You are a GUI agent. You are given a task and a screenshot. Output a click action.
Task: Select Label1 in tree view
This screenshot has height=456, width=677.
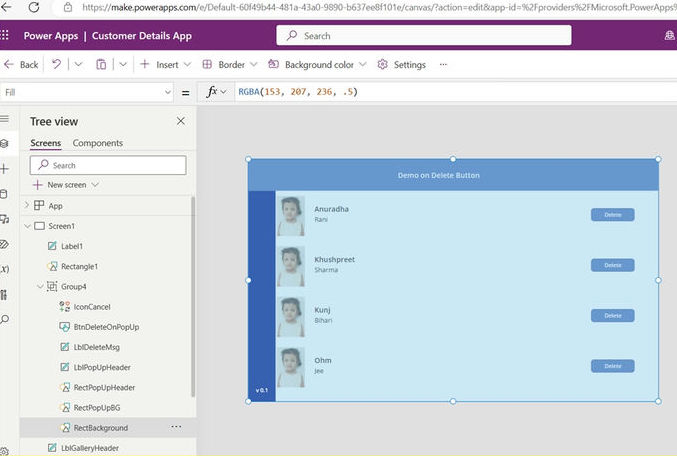pyautogui.click(x=72, y=246)
